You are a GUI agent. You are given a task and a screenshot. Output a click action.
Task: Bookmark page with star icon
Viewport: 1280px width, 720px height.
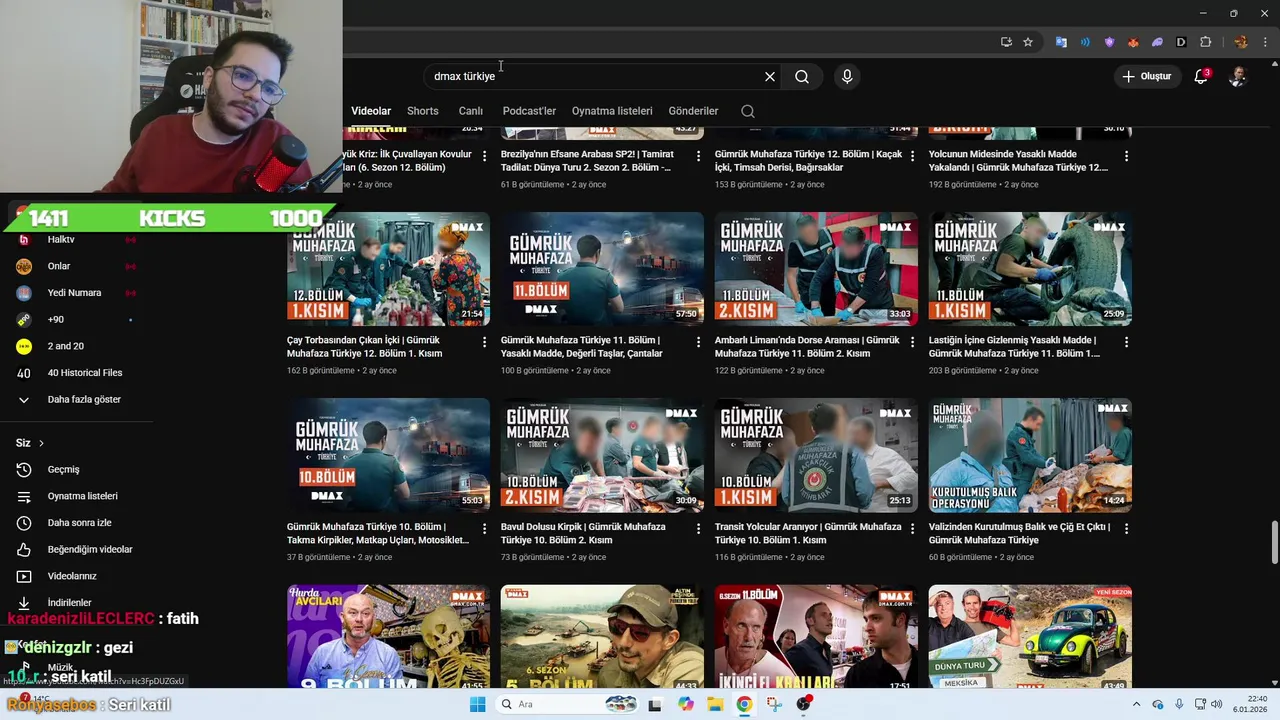click(1028, 42)
